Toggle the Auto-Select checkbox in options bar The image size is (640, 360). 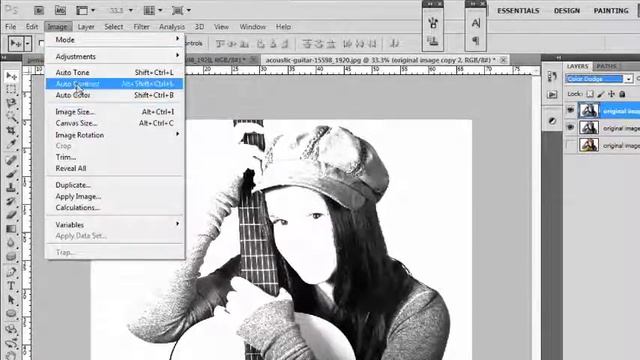(41, 43)
